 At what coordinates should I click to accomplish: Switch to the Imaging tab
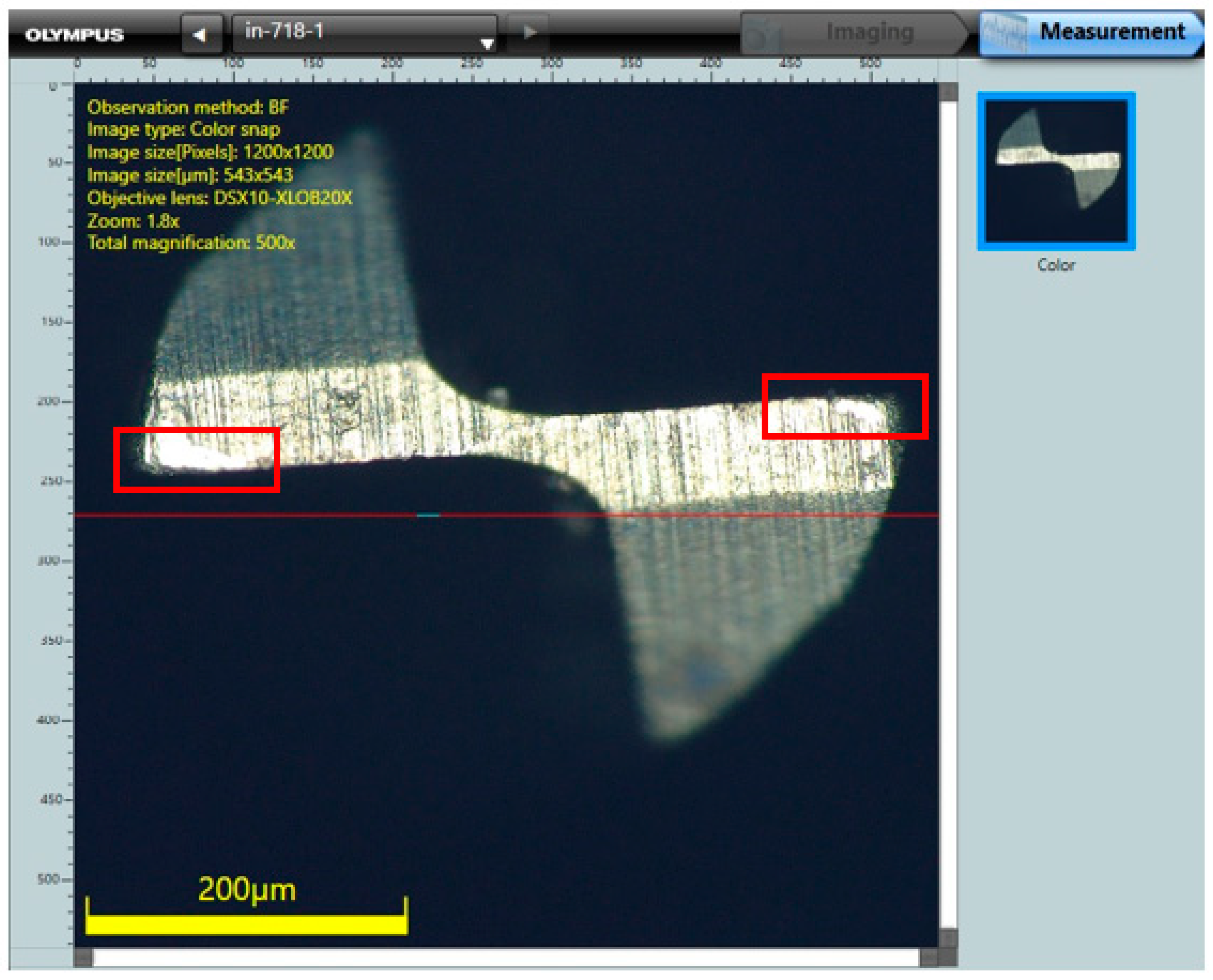870,32
